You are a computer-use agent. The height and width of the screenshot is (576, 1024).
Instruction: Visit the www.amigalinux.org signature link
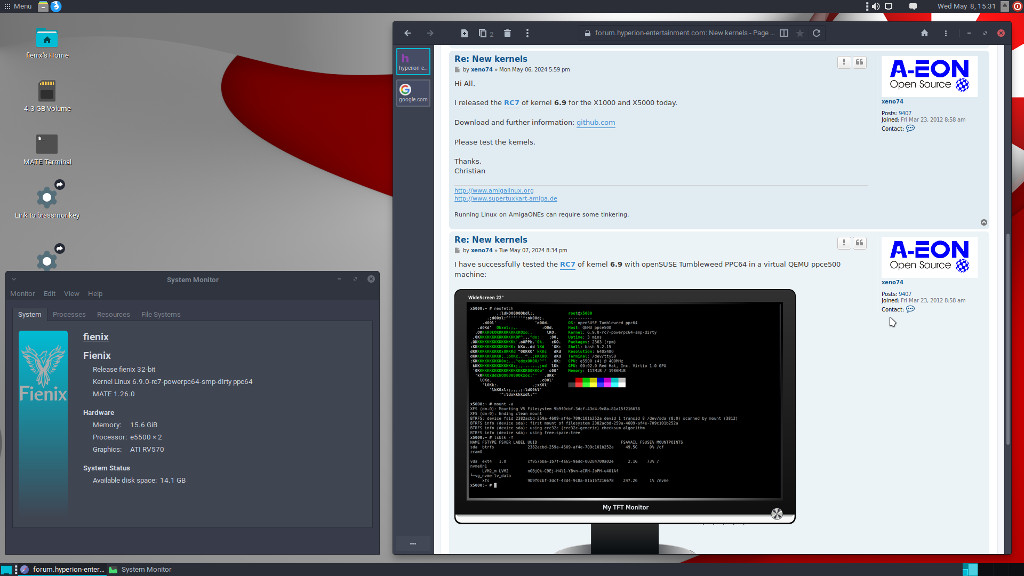click(494, 190)
